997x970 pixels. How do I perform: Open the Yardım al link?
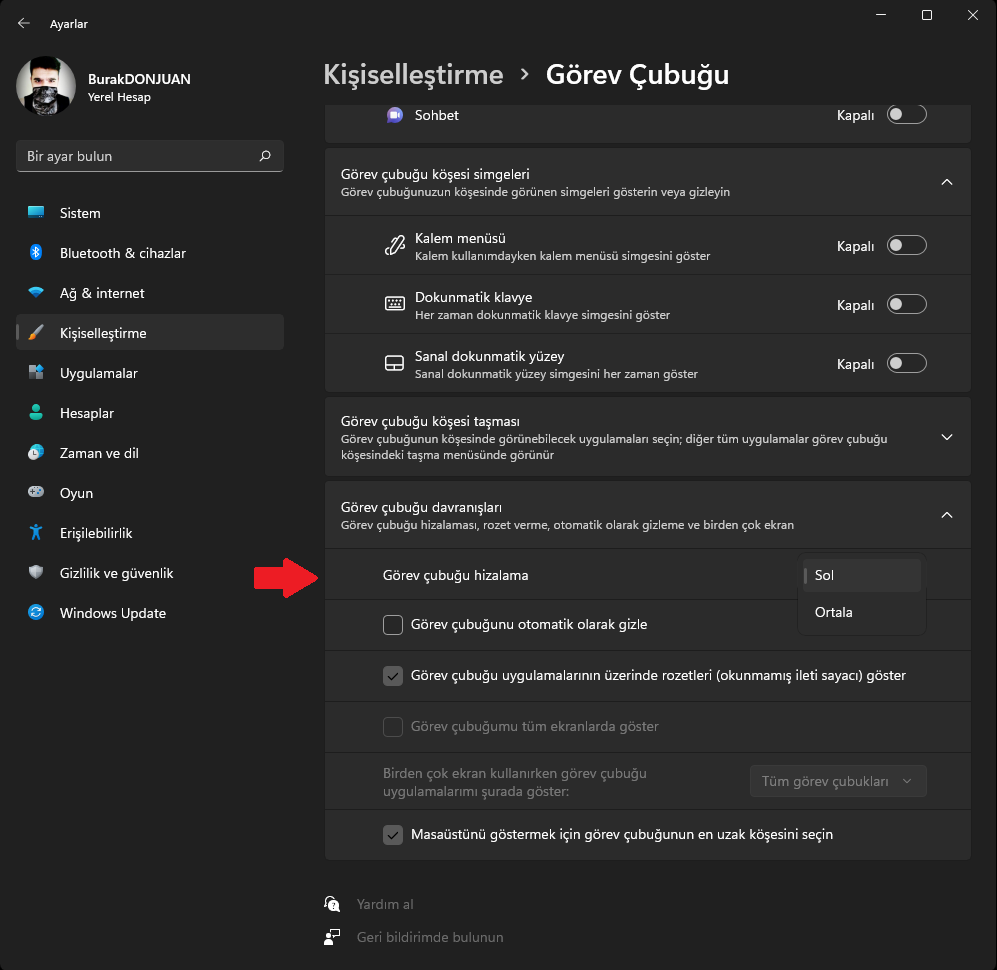(x=384, y=904)
